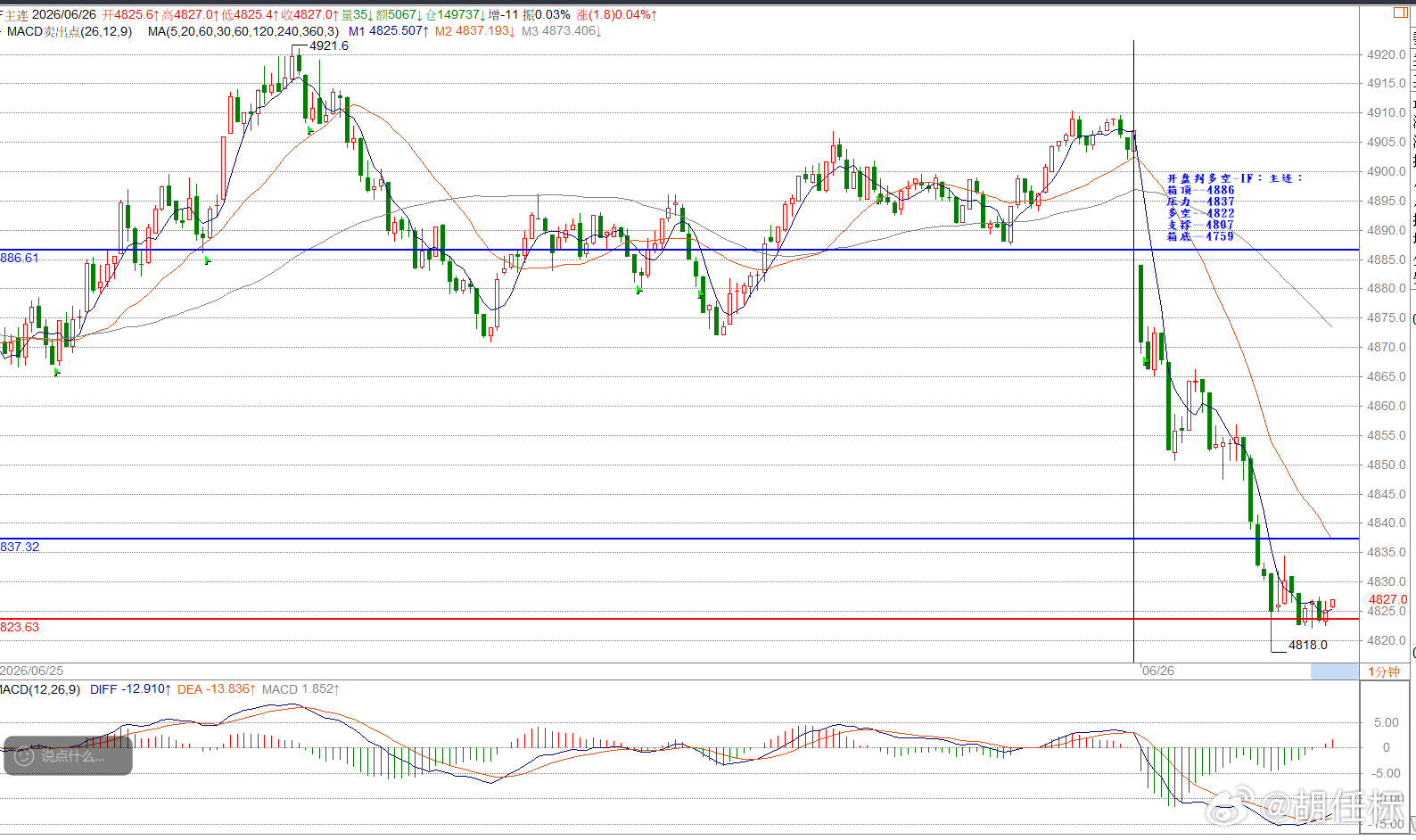Click the 06/26 date marker on the time axis

(x=1158, y=671)
